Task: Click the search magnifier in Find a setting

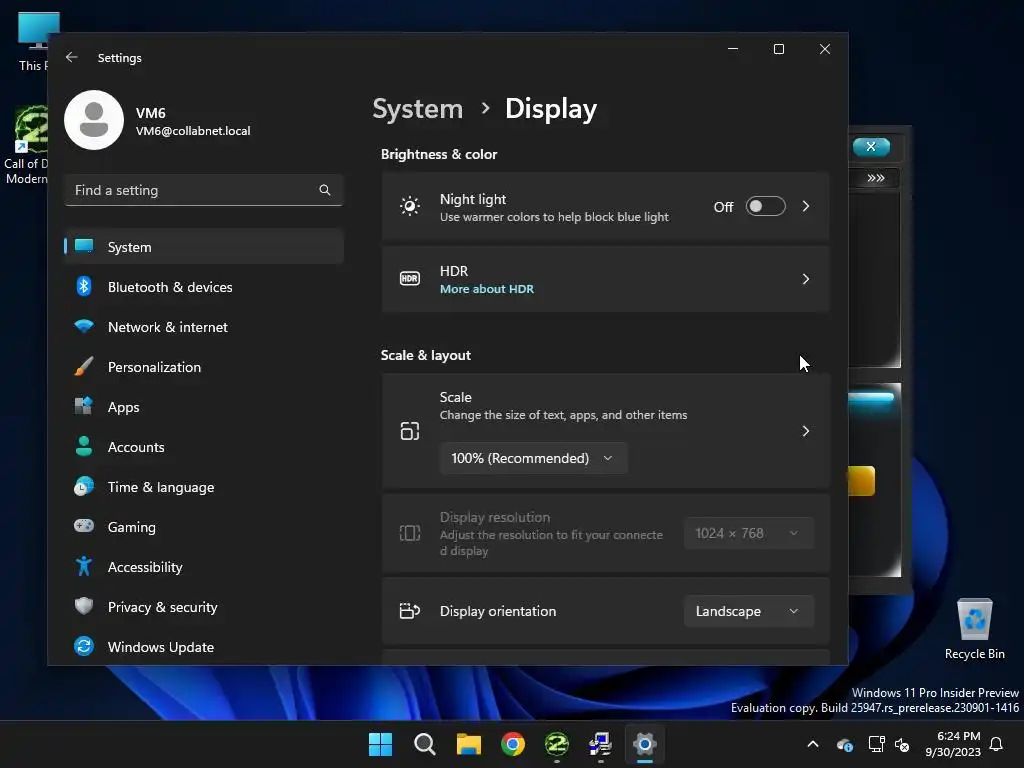Action: pos(325,190)
